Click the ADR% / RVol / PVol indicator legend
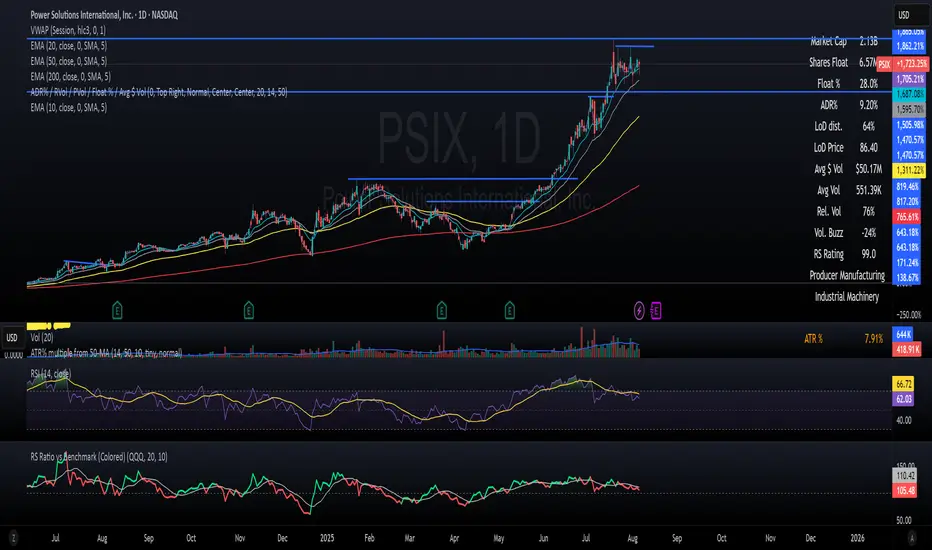This screenshot has width=932, height=550. click(159, 92)
